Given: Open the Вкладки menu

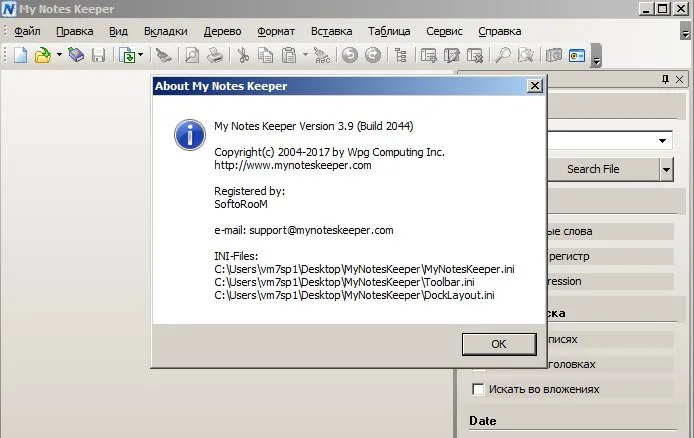Looking at the screenshot, I should point(166,31).
